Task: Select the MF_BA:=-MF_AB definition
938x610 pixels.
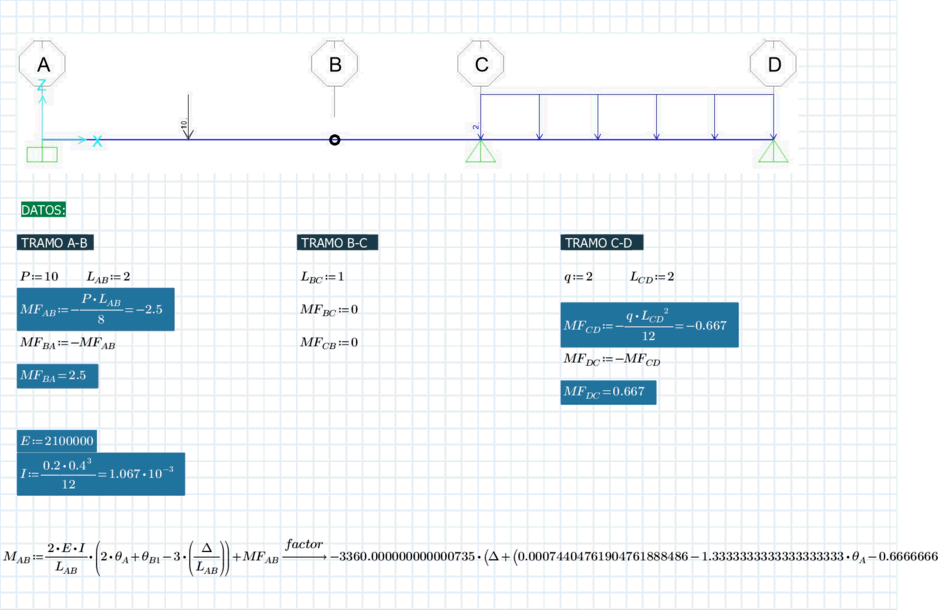Action: tap(68, 343)
